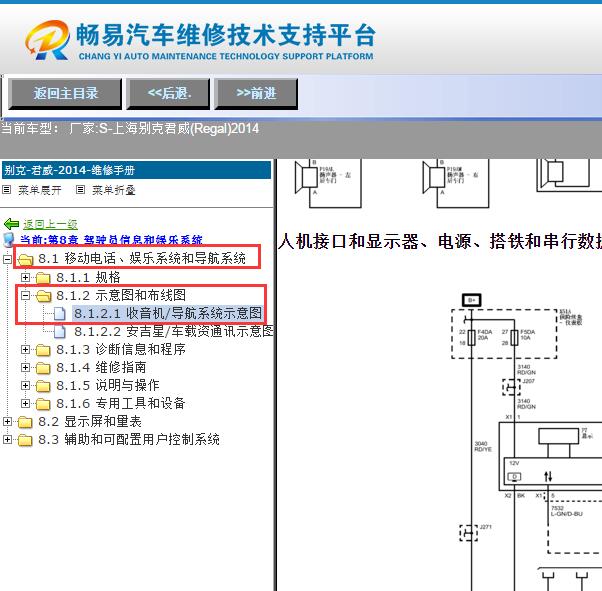Select 8.1.6 专用工具和设备
This screenshot has height=591, width=602.
[121, 403]
